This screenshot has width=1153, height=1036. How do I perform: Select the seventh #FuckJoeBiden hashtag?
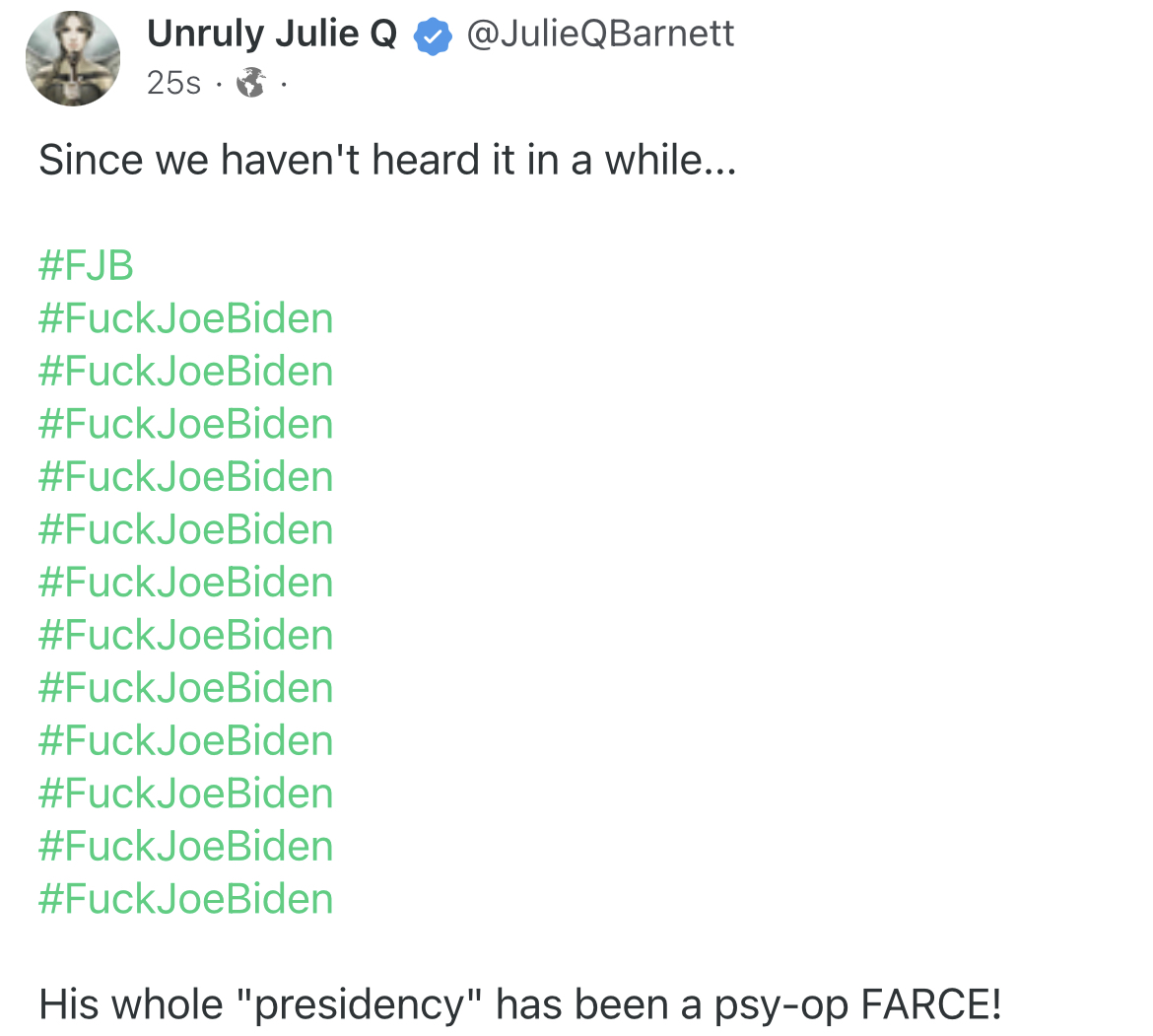(x=186, y=636)
